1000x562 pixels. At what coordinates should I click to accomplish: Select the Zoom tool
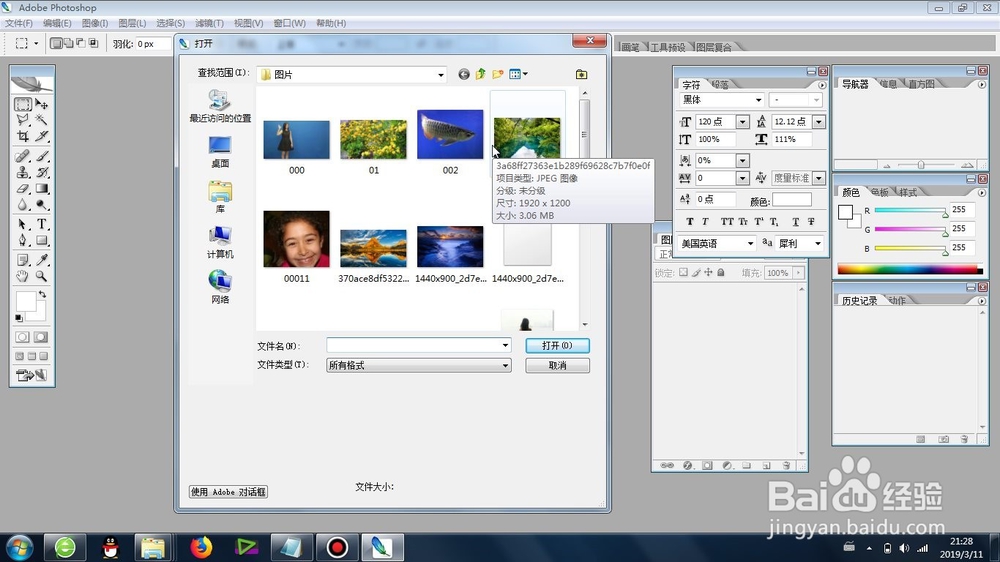pyautogui.click(x=42, y=276)
